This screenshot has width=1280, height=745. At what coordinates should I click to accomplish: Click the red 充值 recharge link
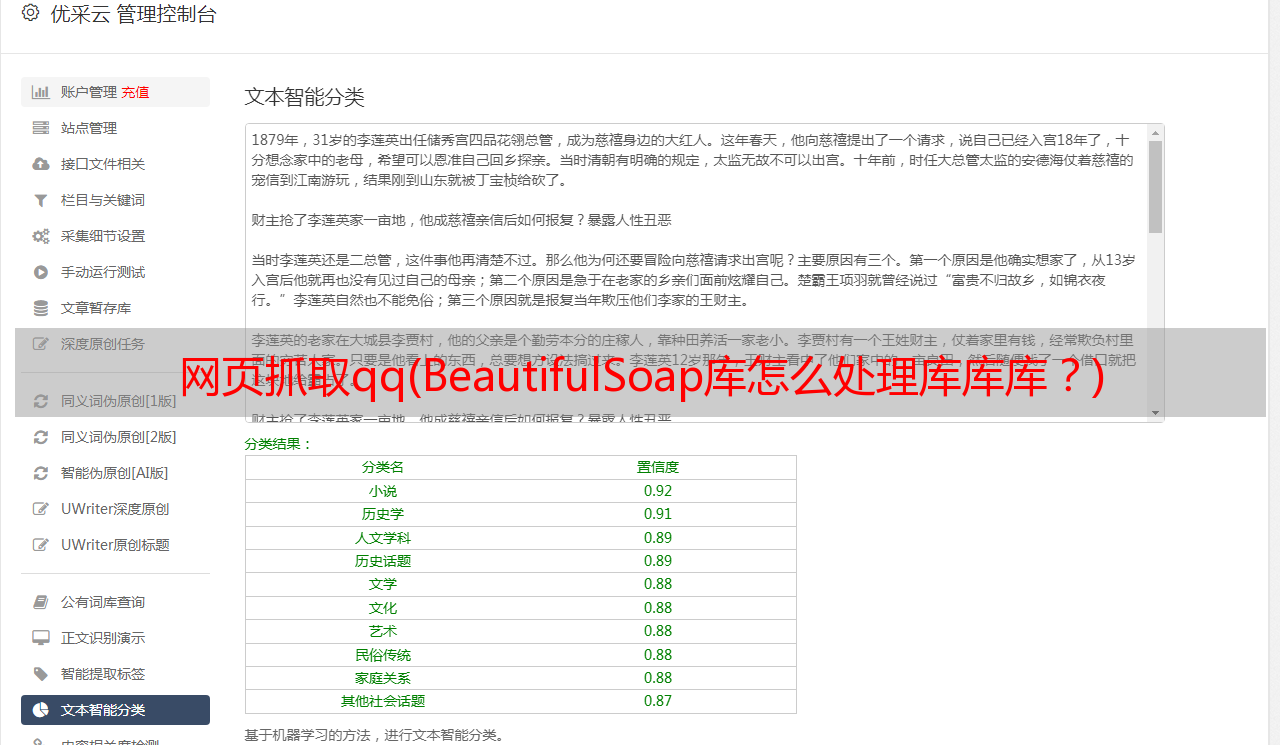point(135,92)
